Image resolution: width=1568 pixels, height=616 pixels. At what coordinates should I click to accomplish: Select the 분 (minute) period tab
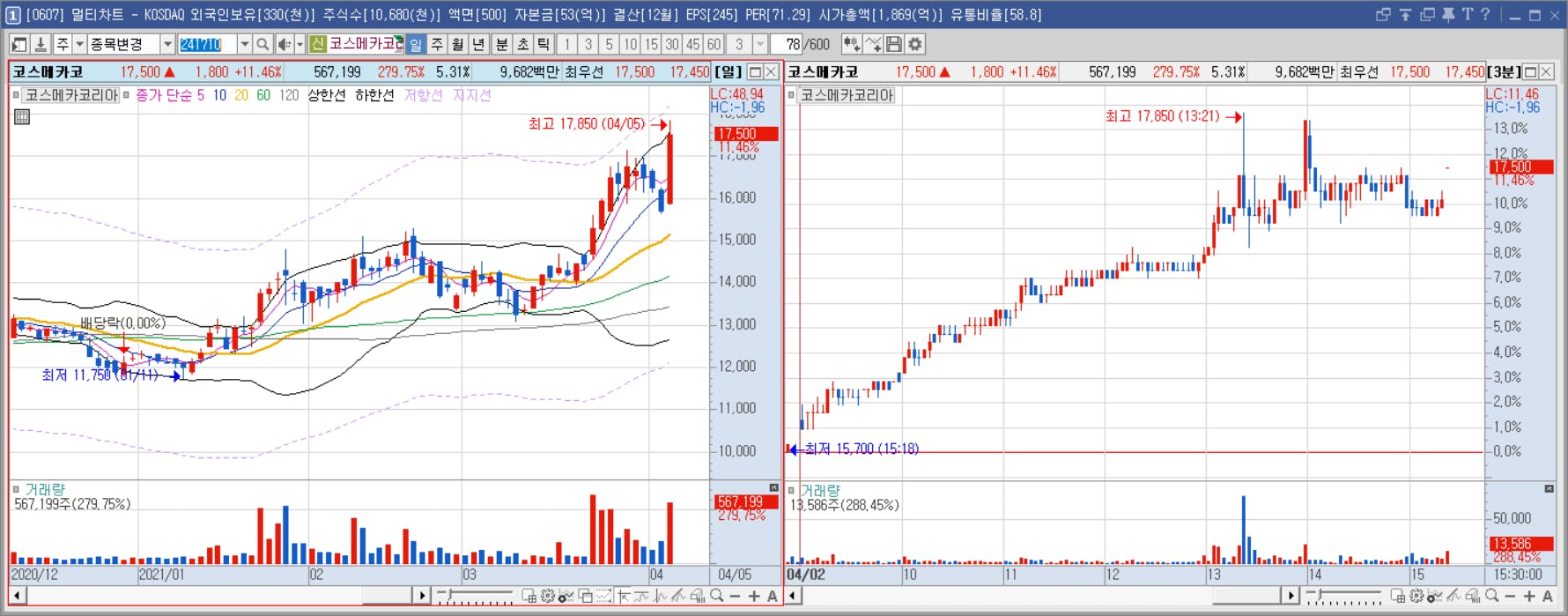tap(501, 44)
